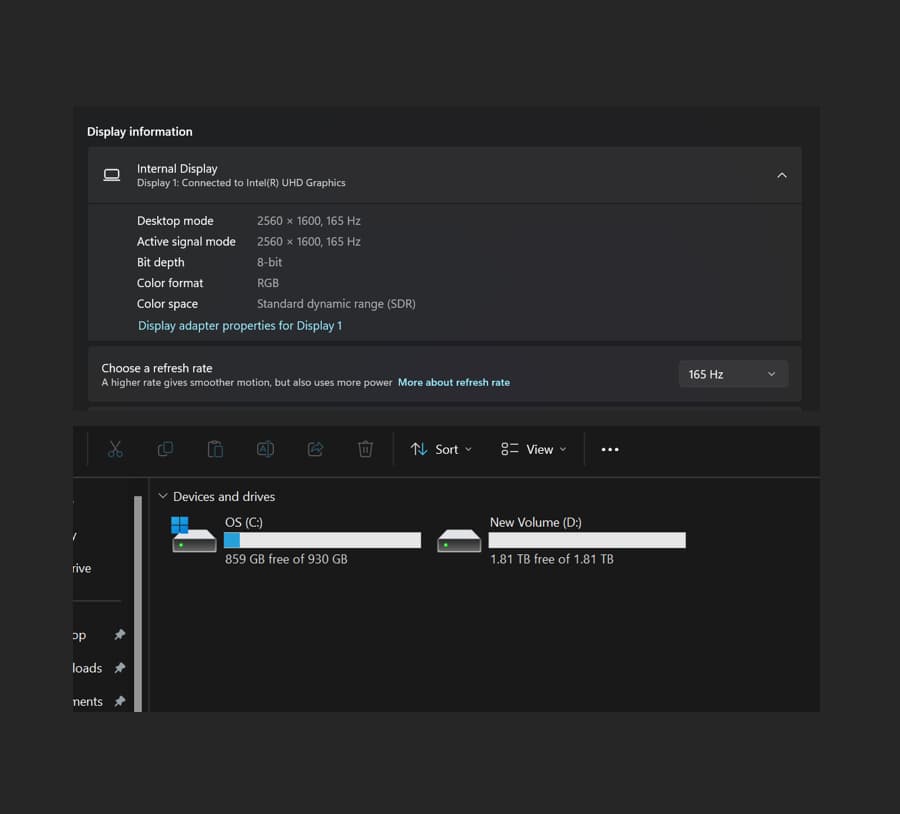The width and height of the screenshot is (900, 814).
Task: Click pin icon next to 'nents' item
Action: coord(119,701)
